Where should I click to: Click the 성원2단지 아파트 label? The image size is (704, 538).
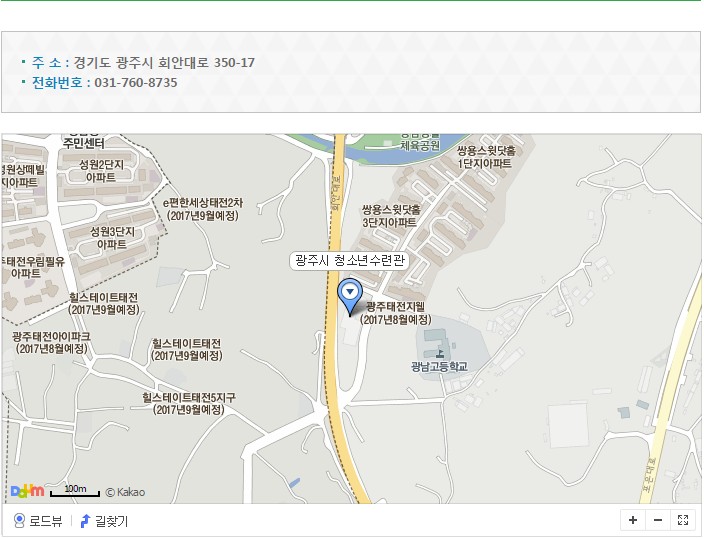pos(101,171)
